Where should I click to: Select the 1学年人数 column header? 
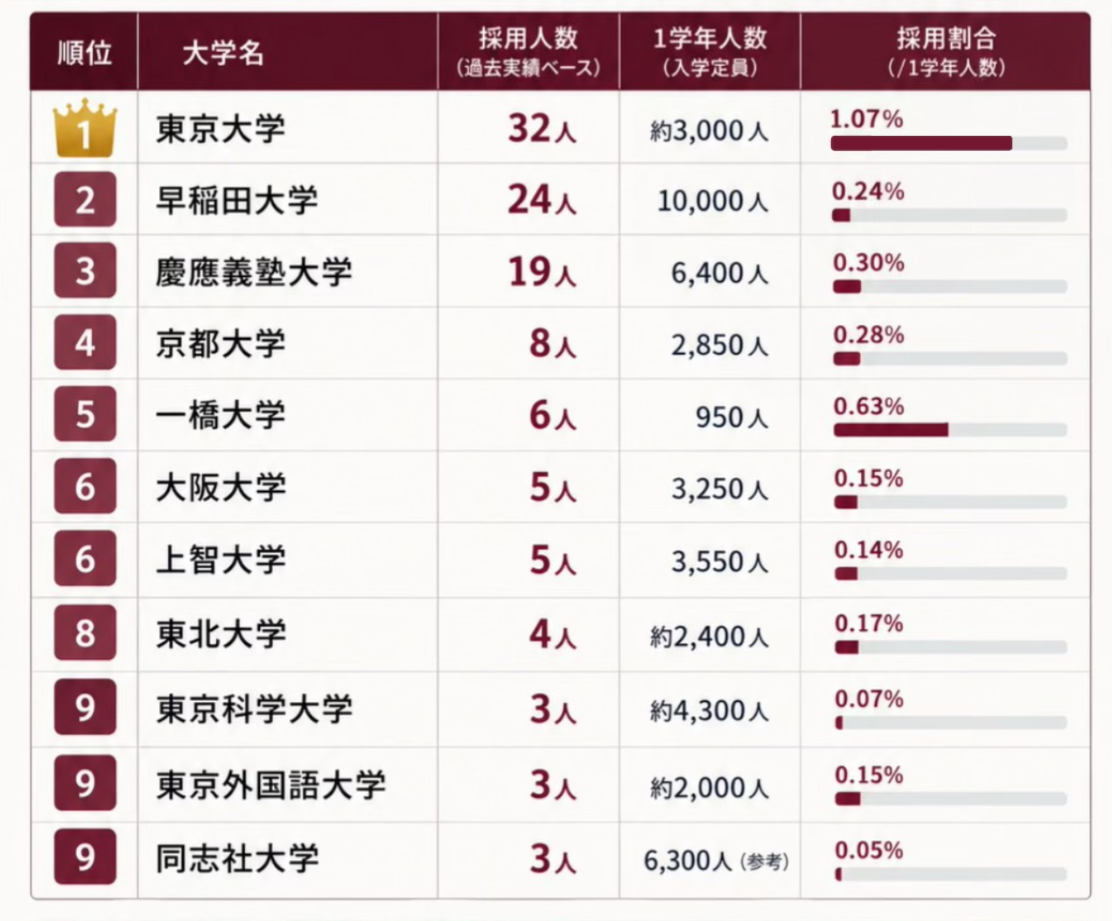(x=710, y=52)
